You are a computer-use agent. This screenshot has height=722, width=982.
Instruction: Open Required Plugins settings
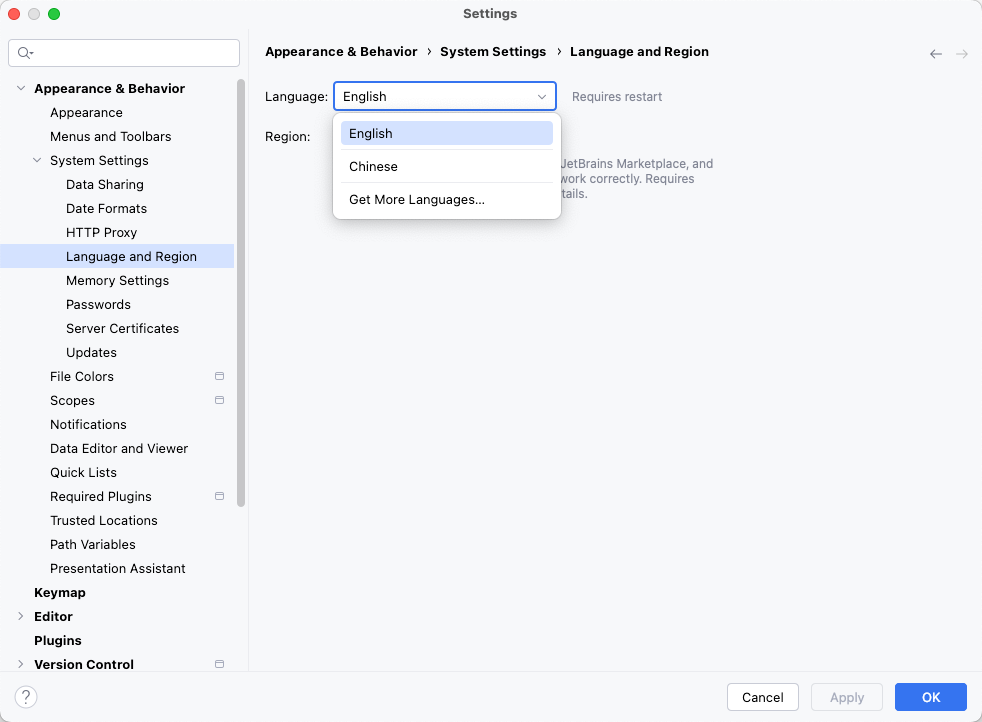(101, 497)
